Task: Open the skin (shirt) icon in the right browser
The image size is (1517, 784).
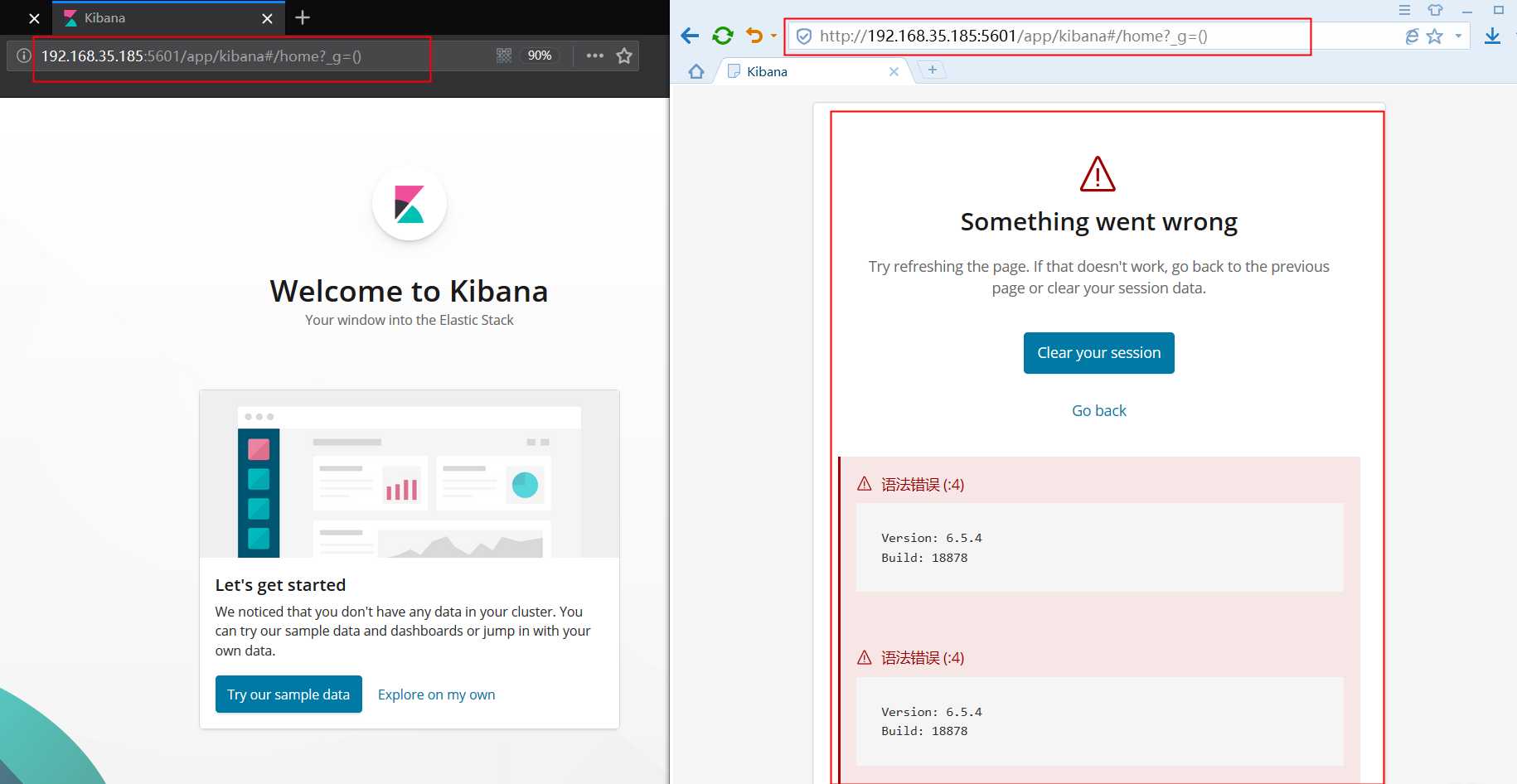Action: [x=1435, y=10]
